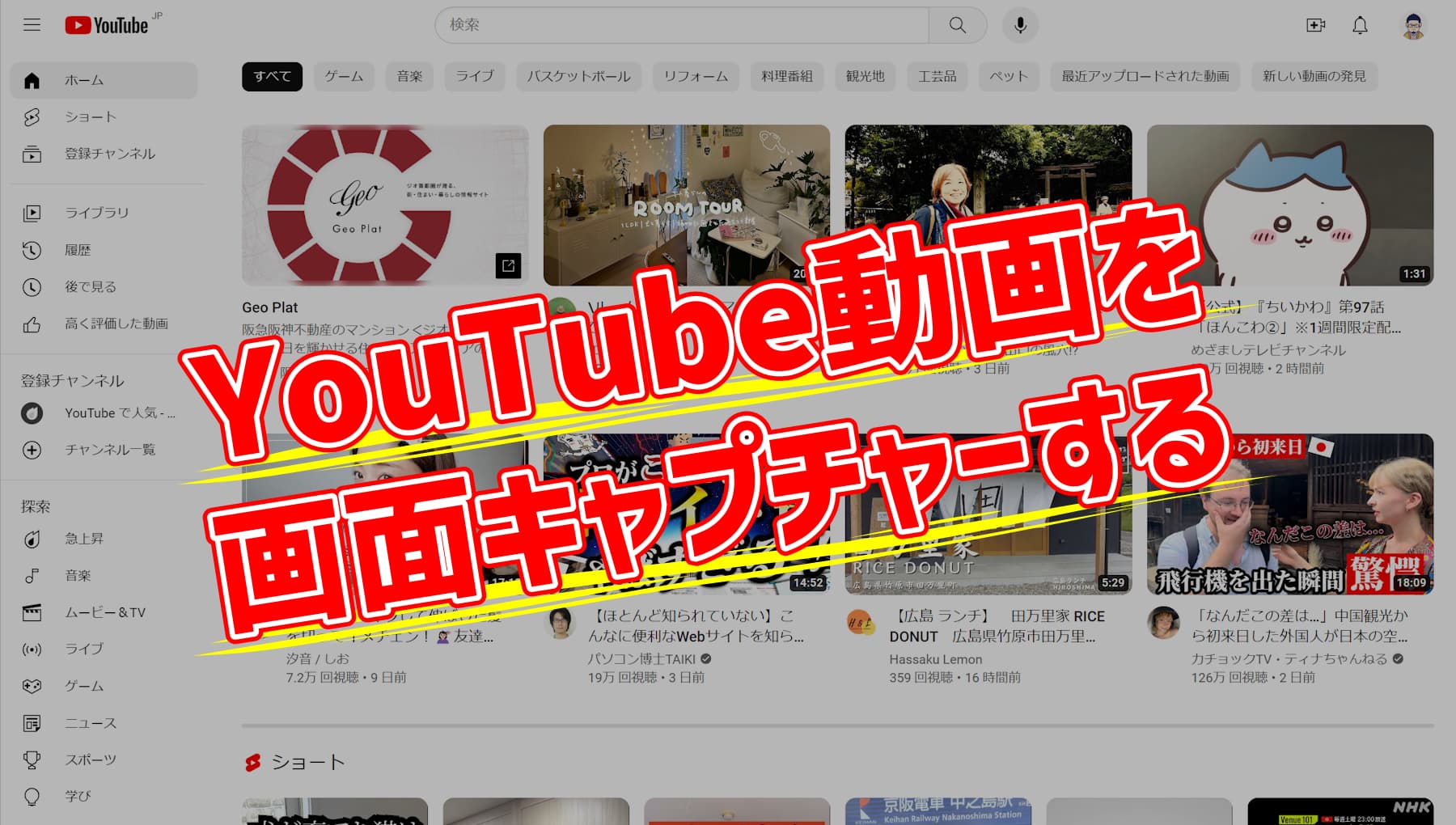
Task: Select the すべて filter chip
Action: [x=272, y=77]
